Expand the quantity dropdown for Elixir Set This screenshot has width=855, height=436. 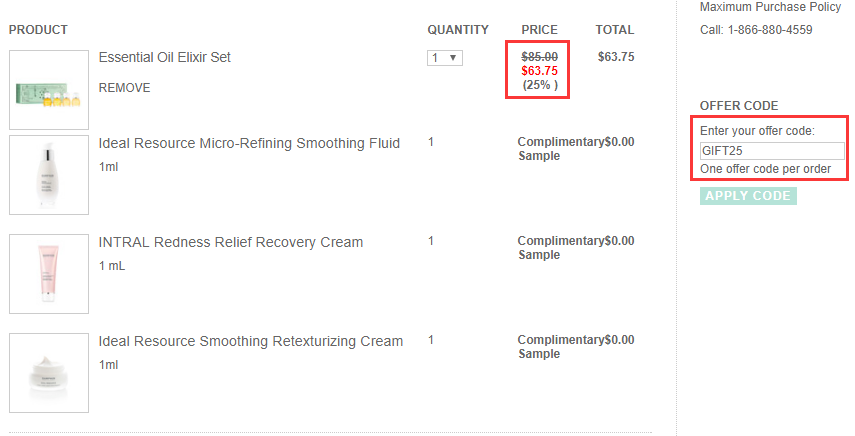pos(445,58)
